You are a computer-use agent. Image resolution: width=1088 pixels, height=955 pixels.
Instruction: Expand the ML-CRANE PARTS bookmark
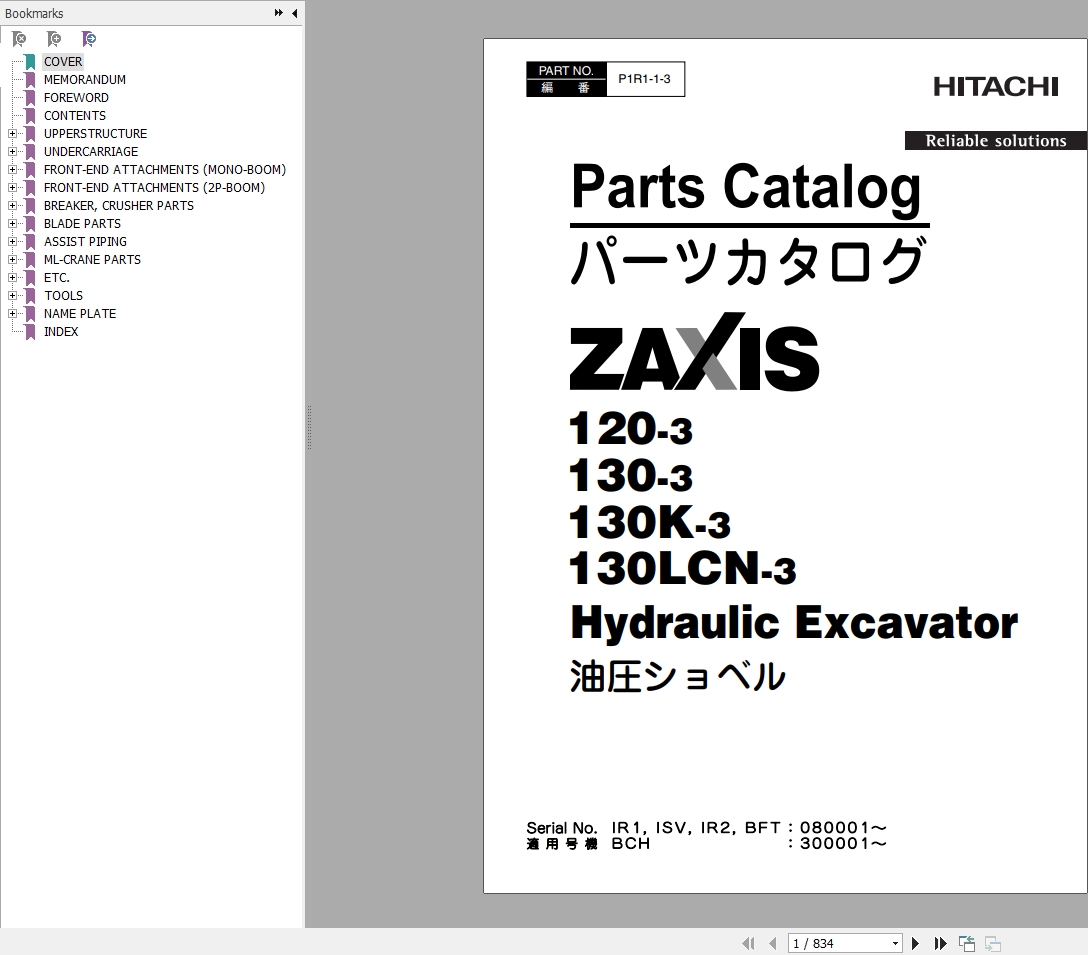pyautogui.click(x=12, y=260)
